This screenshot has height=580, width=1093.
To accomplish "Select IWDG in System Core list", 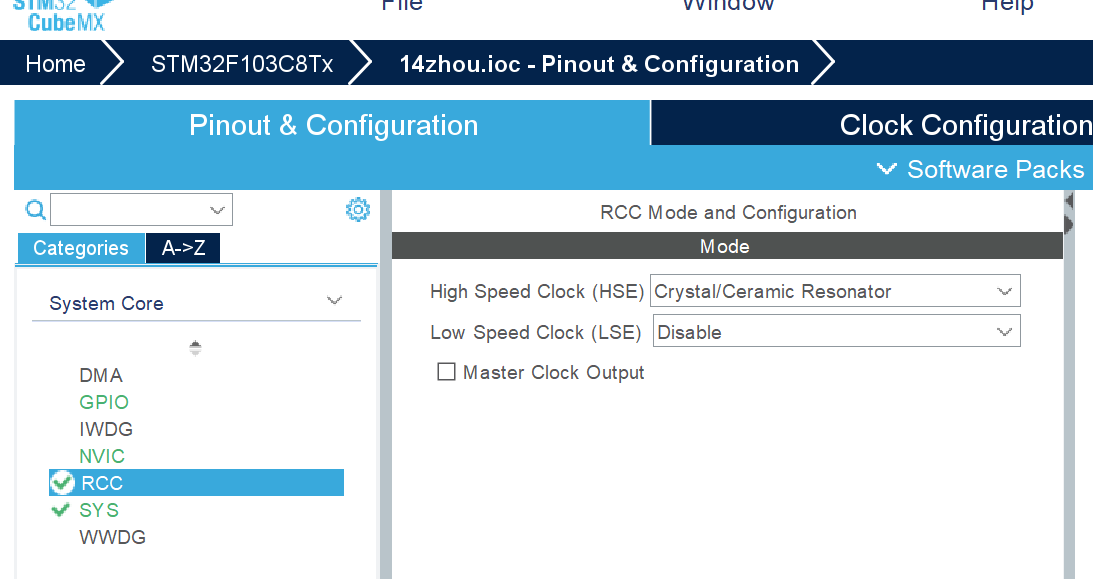I will pos(106,429).
